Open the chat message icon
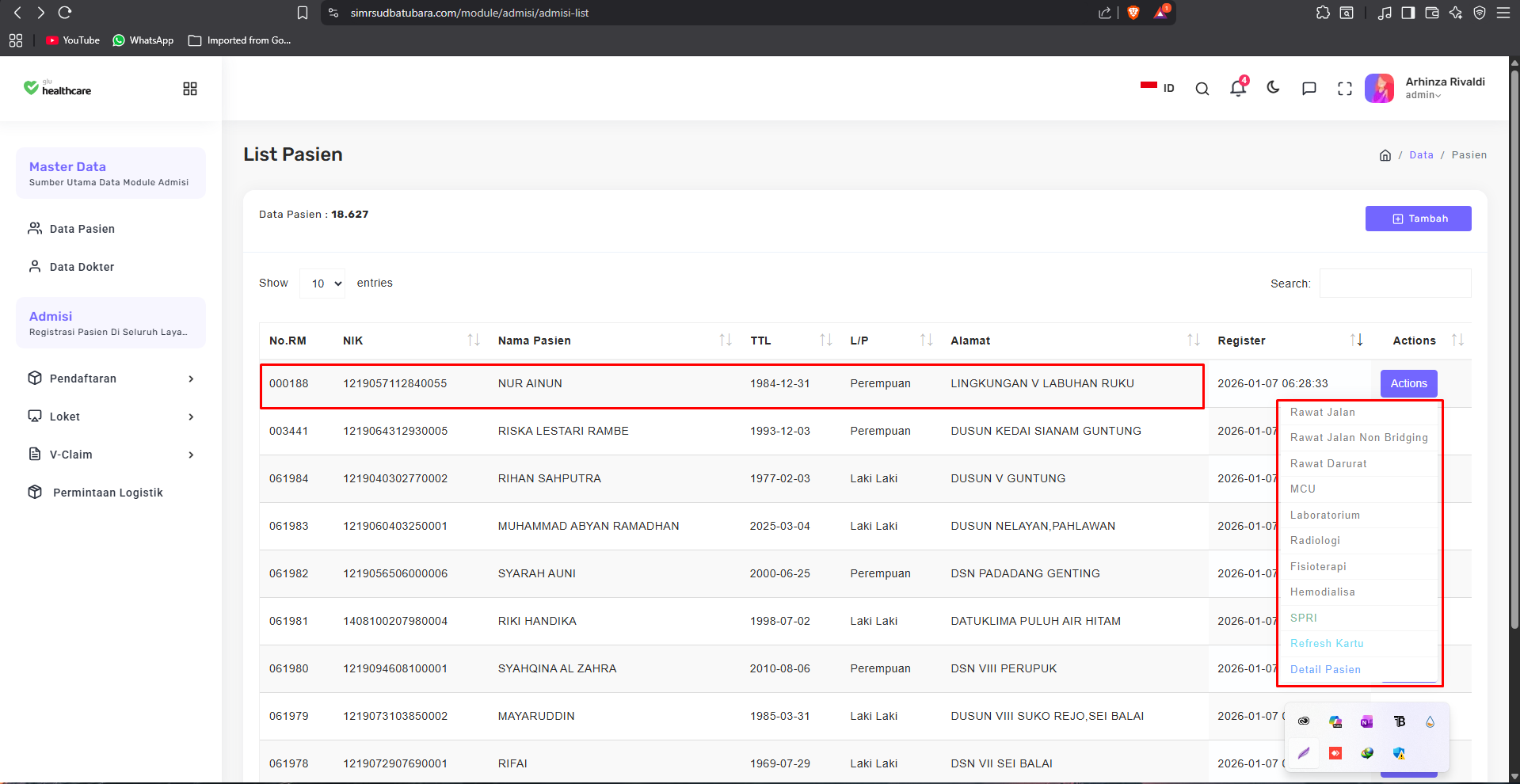 click(x=1309, y=88)
